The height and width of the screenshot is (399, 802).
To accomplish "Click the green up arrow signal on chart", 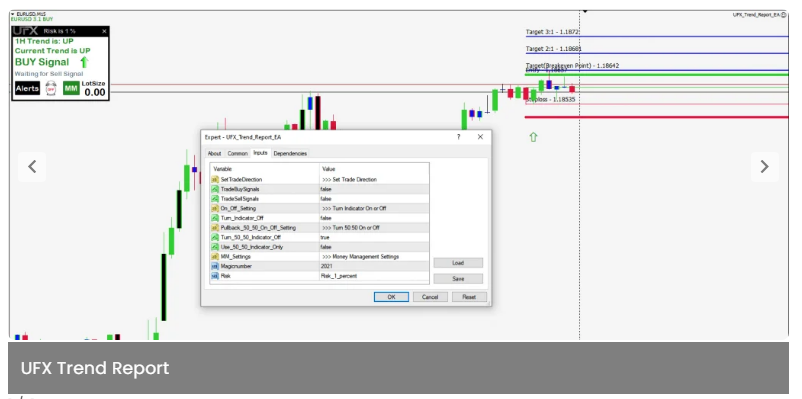I will [533, 137].
